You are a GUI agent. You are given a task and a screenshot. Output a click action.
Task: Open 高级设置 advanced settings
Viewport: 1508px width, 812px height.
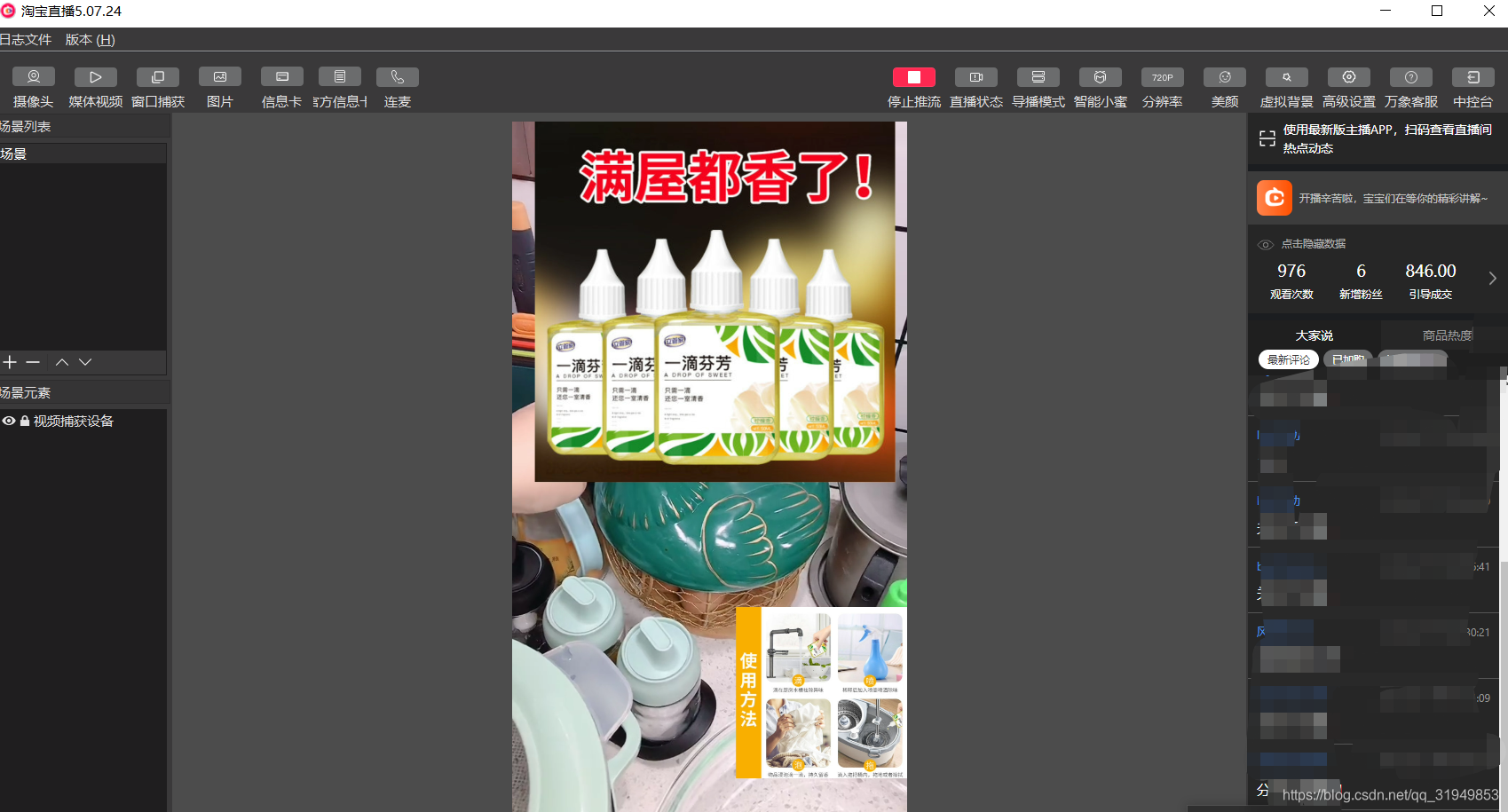tap(1349, 77)
